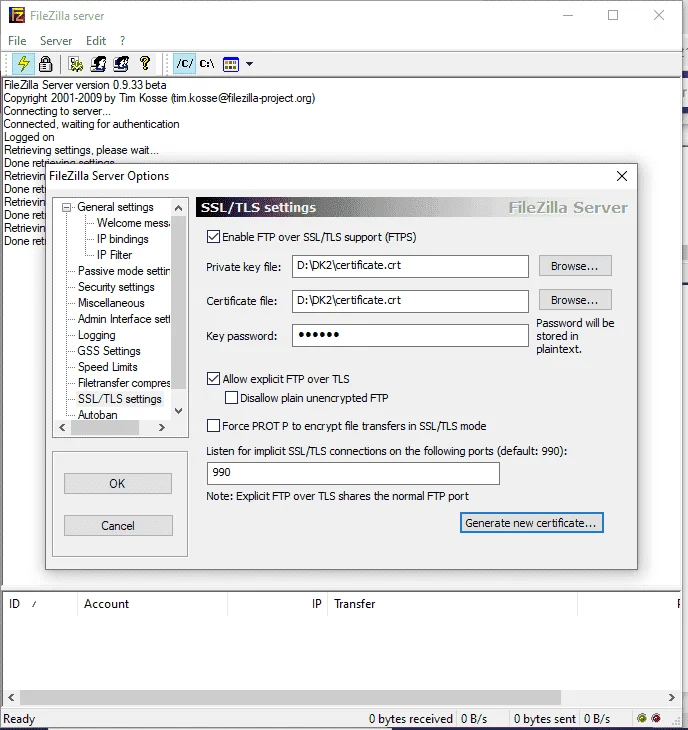Select Autoban tree item

(97, 414)
